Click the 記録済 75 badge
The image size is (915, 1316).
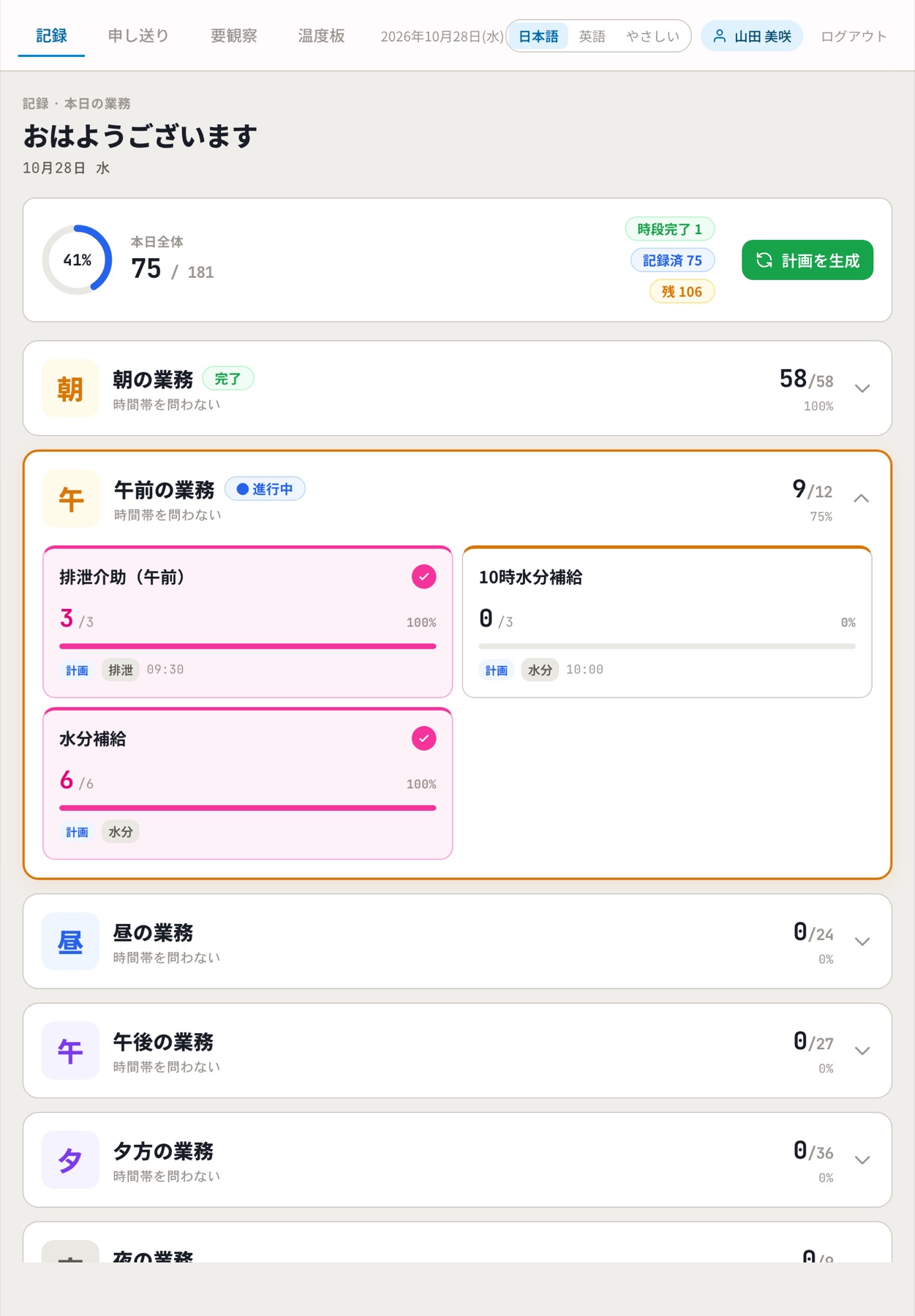click(x=672, y=260)
